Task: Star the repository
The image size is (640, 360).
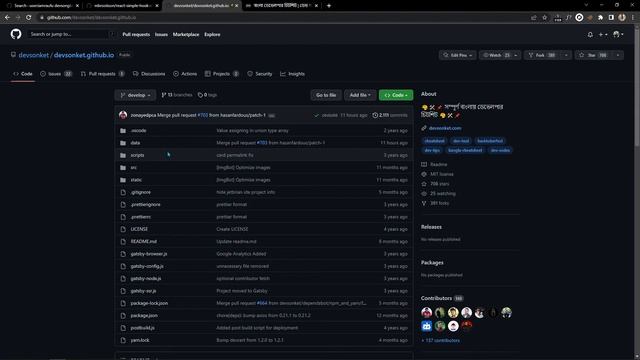Action: [x=593, y=55]
